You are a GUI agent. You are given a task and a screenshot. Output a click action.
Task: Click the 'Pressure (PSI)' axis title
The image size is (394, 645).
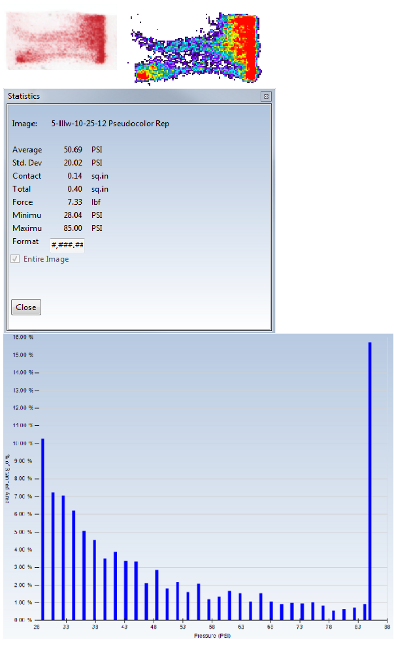point(212,636)
